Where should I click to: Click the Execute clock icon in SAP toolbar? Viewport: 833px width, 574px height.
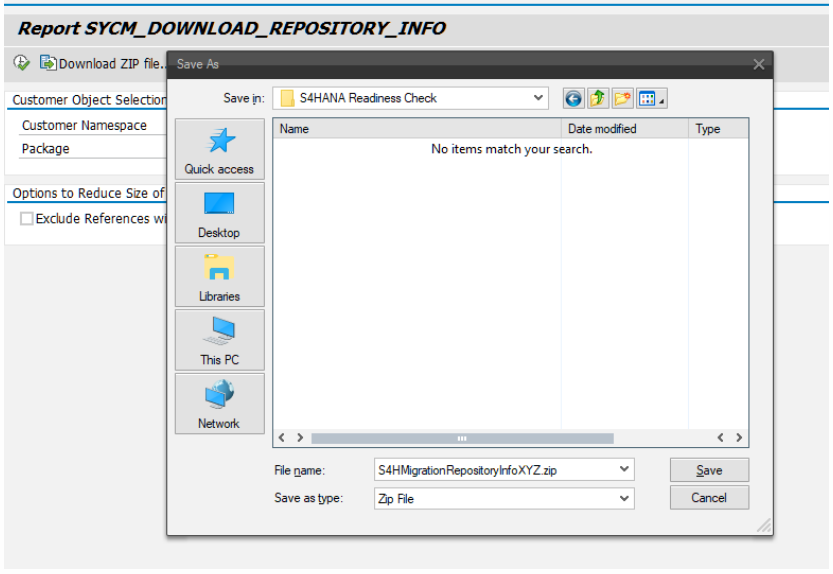tap(22, 63)
